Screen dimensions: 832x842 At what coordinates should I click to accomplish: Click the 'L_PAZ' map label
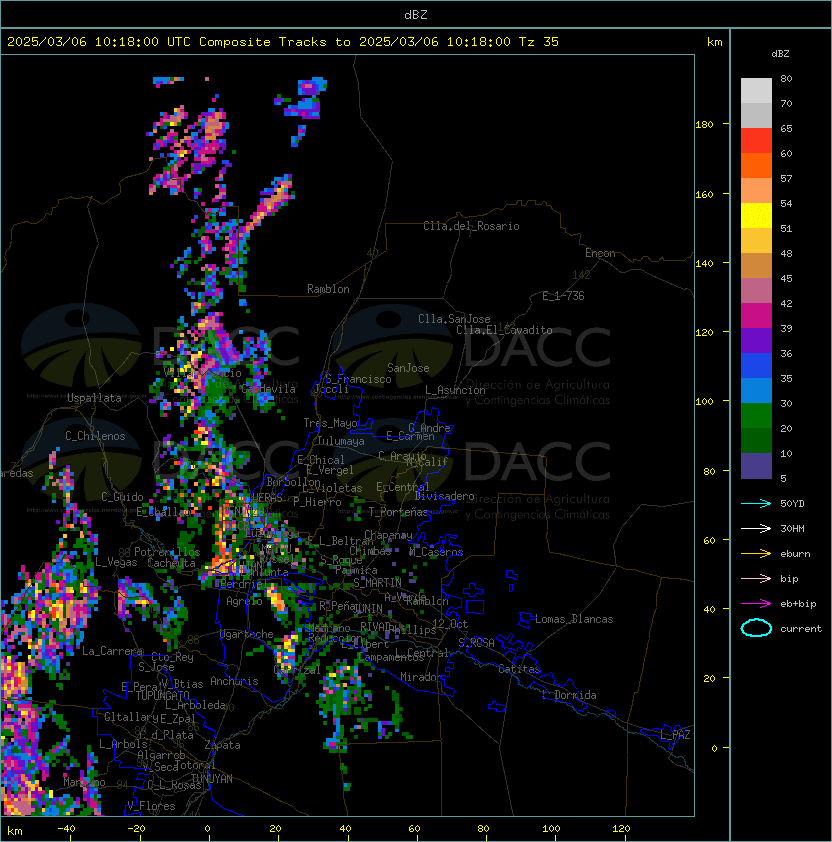[x=675, y=735]
